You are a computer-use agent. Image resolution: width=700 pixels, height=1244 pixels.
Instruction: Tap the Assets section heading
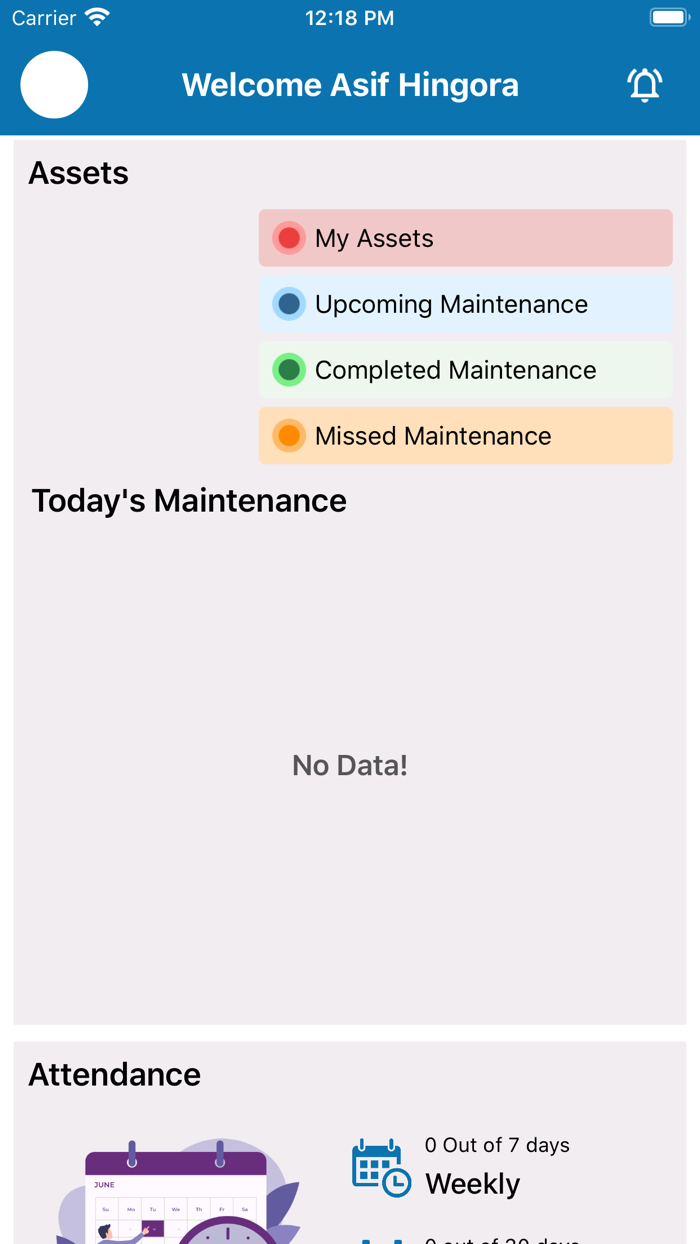79,173
